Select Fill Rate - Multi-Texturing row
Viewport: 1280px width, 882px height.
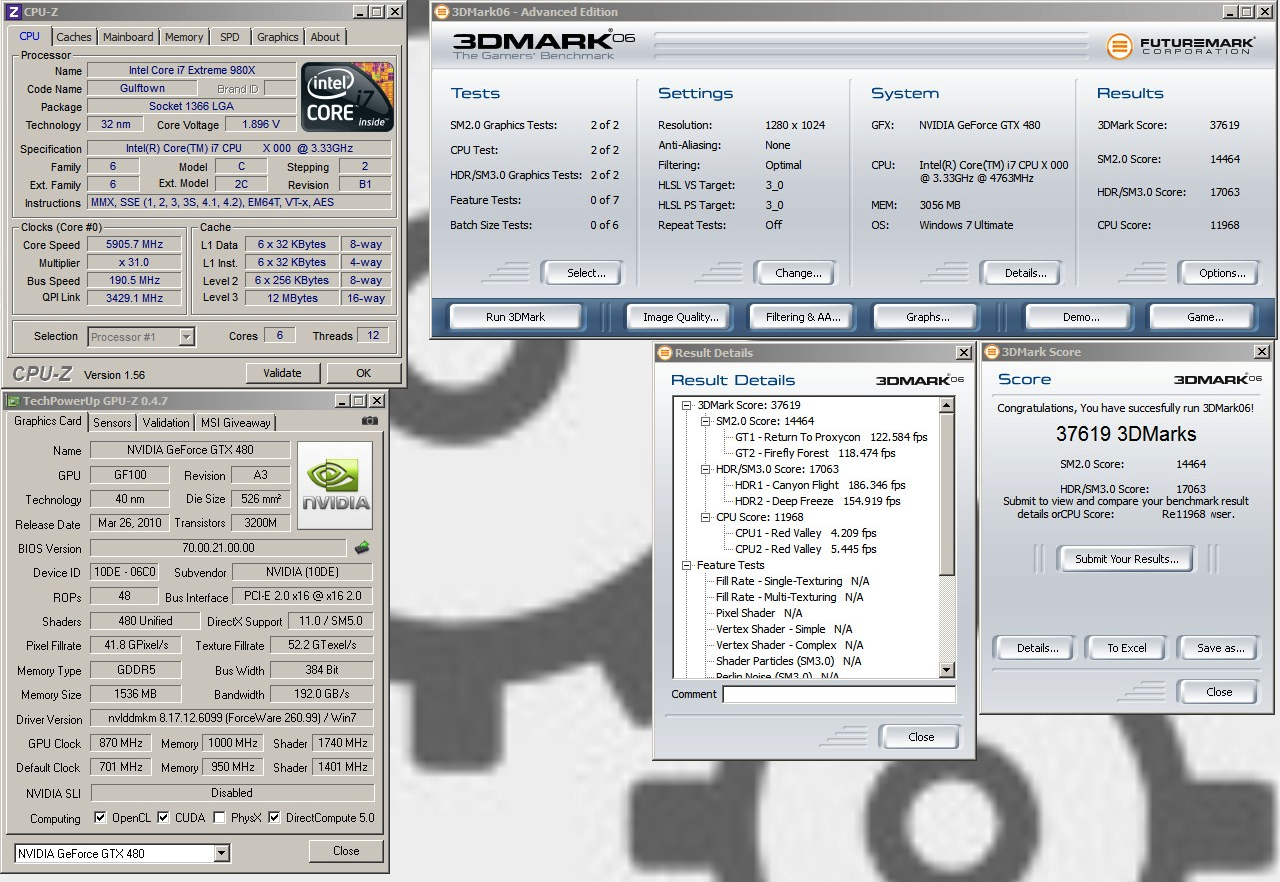789,597
